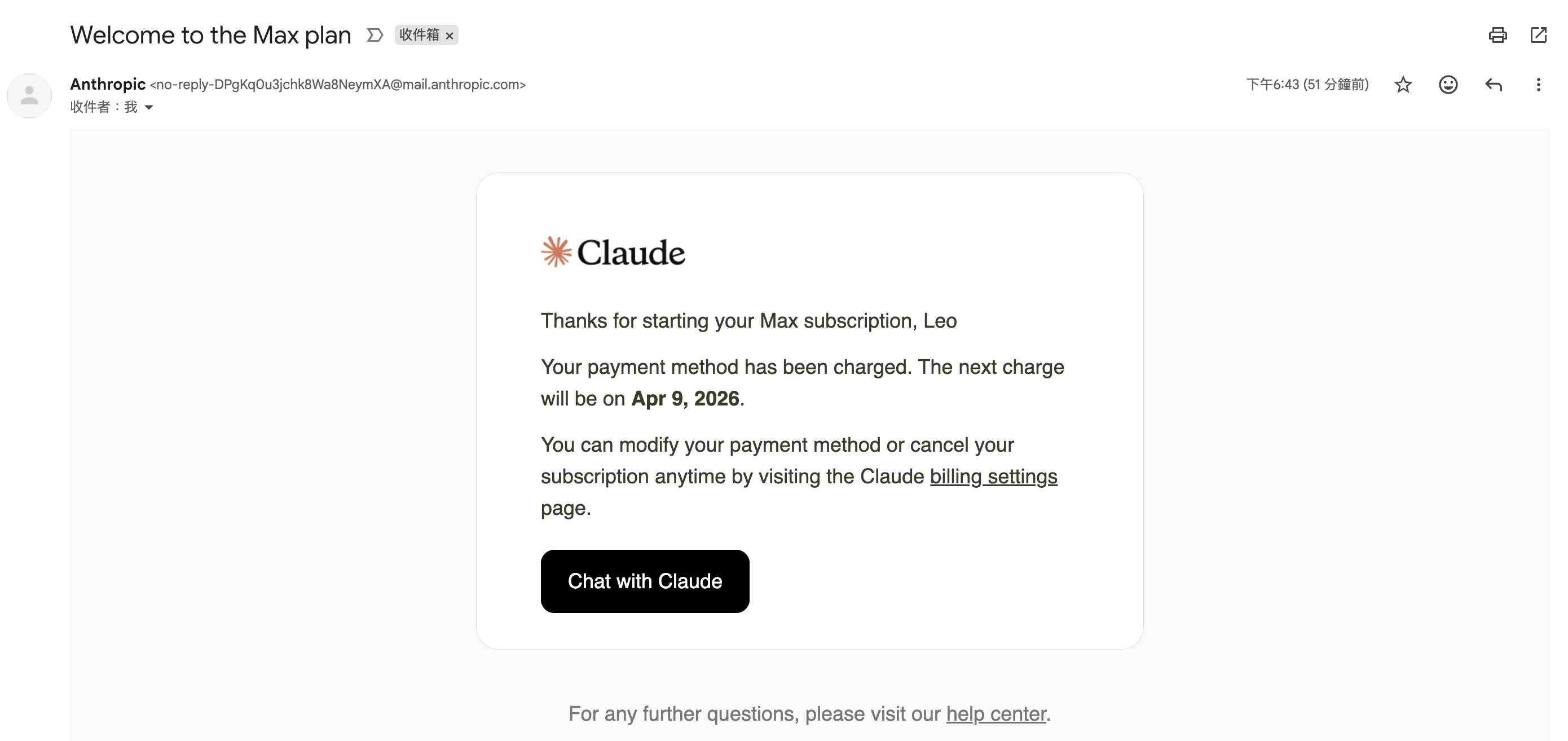Click the sender name Anthropic

tap(108, 84)
